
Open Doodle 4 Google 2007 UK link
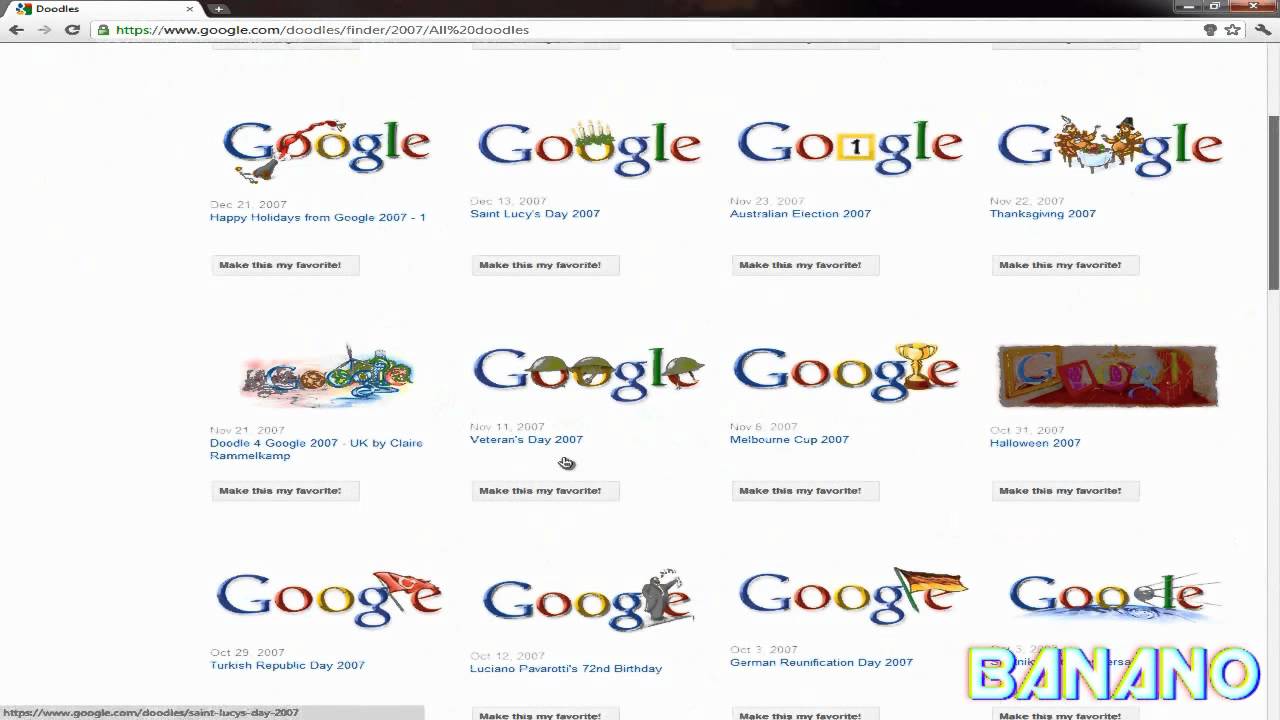pos(316,449)
